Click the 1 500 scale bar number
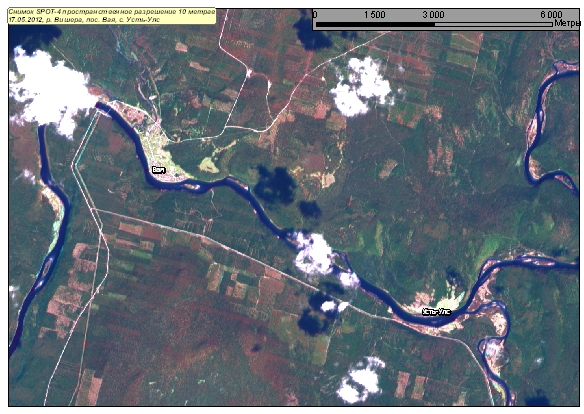 coord(375,15)
